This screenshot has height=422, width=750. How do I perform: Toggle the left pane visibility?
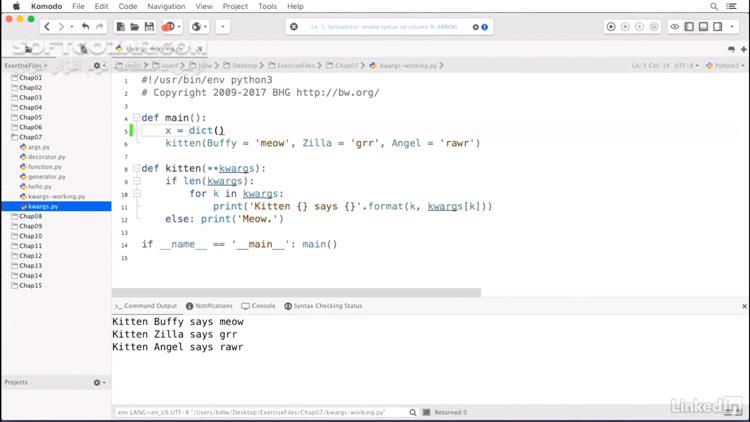click(x=689, y=27)
